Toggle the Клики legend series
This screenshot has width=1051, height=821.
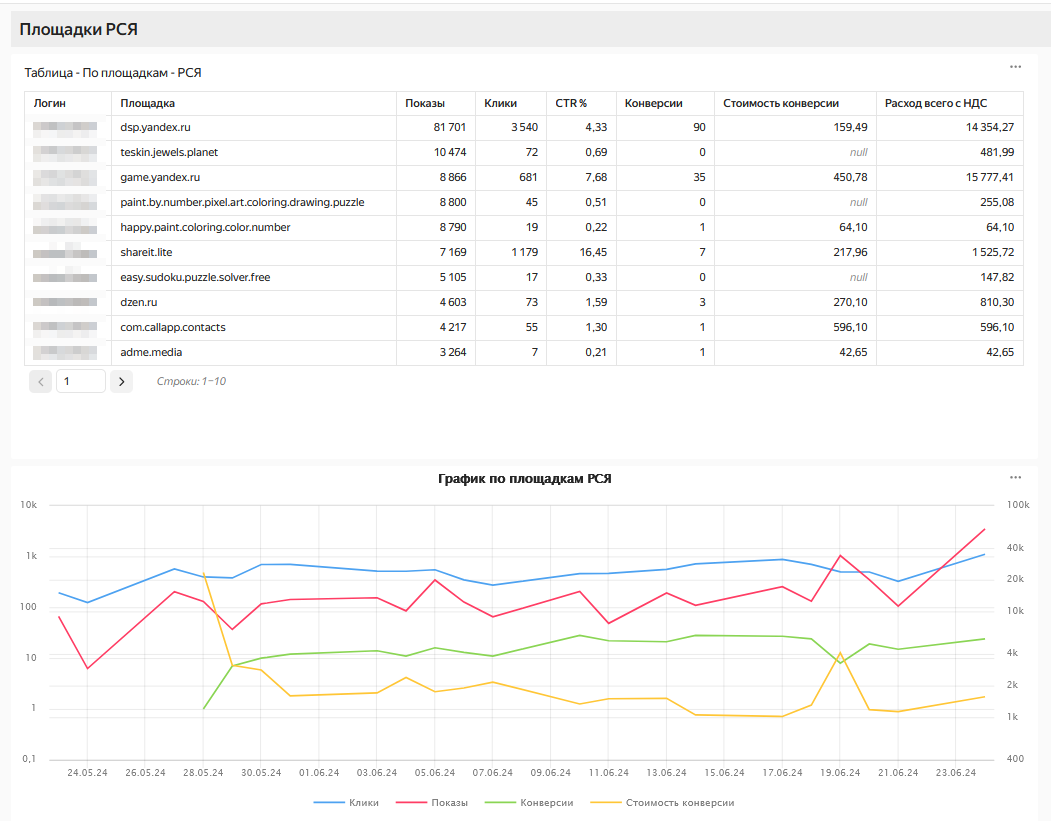[x=347, y=802]
